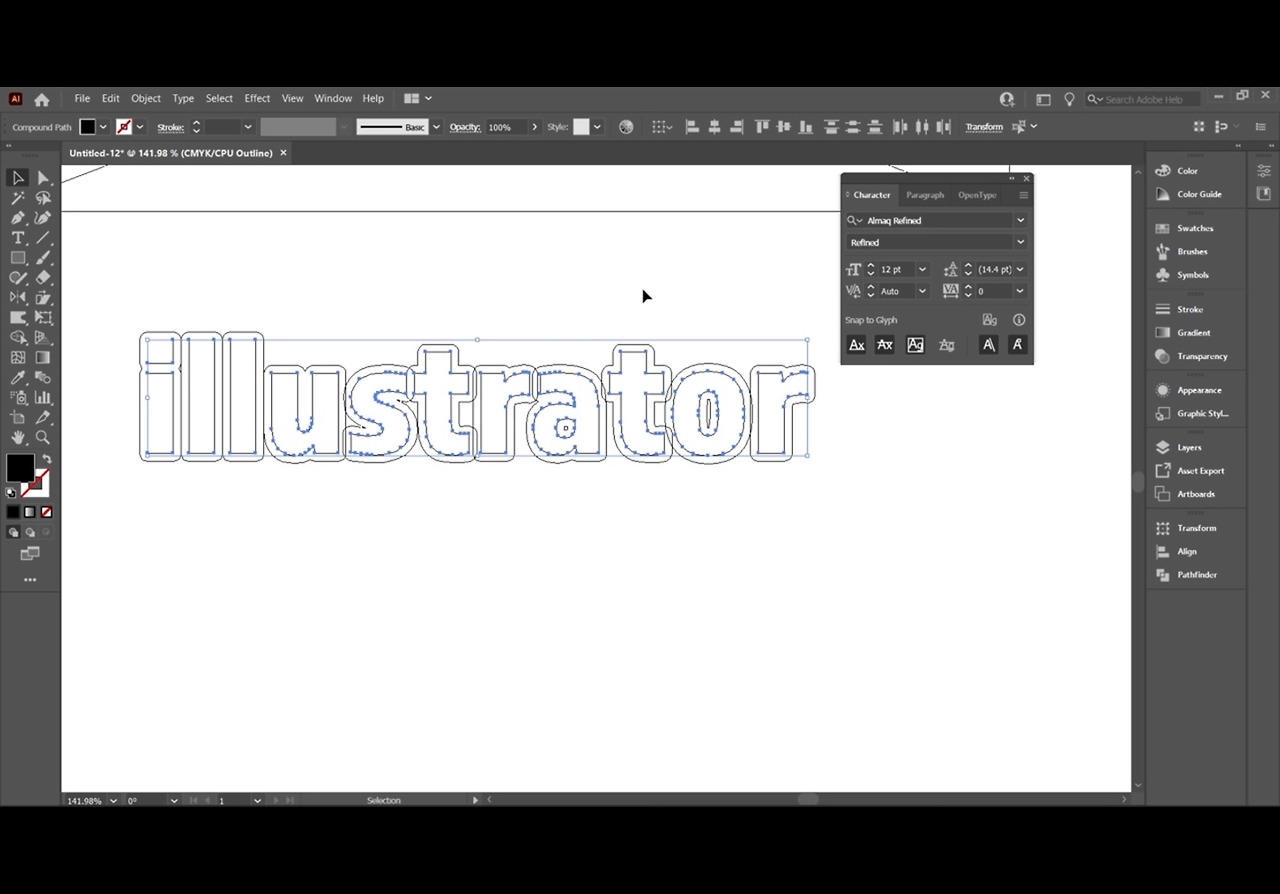Open Edit Toolbar three-dots button
Viewport: 1280px width, 894px height.
click(30, 580)
